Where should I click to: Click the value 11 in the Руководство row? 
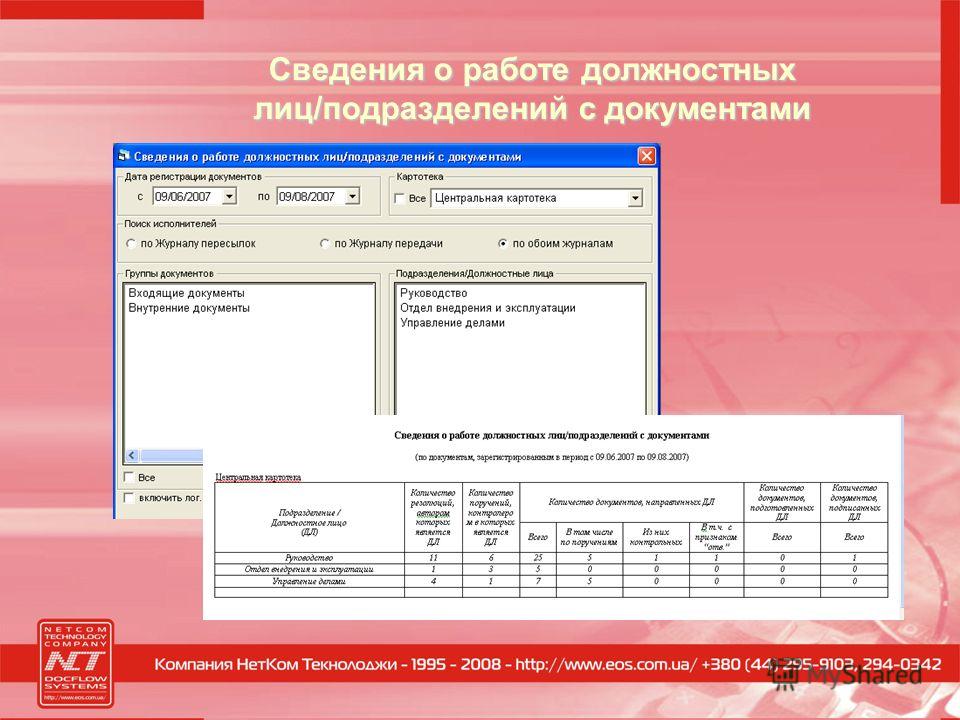click(433, 558)
